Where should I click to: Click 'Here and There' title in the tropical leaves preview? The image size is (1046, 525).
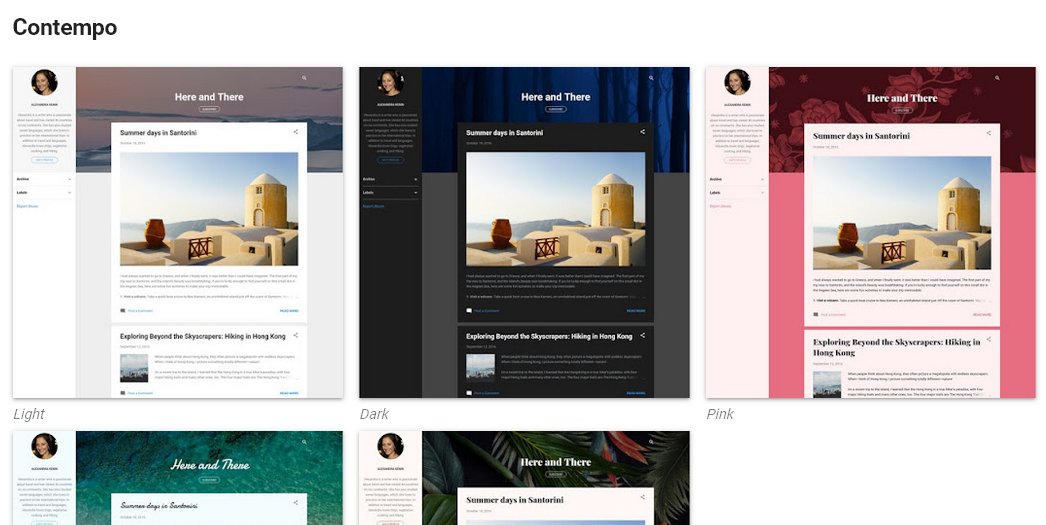coord(556,462)
